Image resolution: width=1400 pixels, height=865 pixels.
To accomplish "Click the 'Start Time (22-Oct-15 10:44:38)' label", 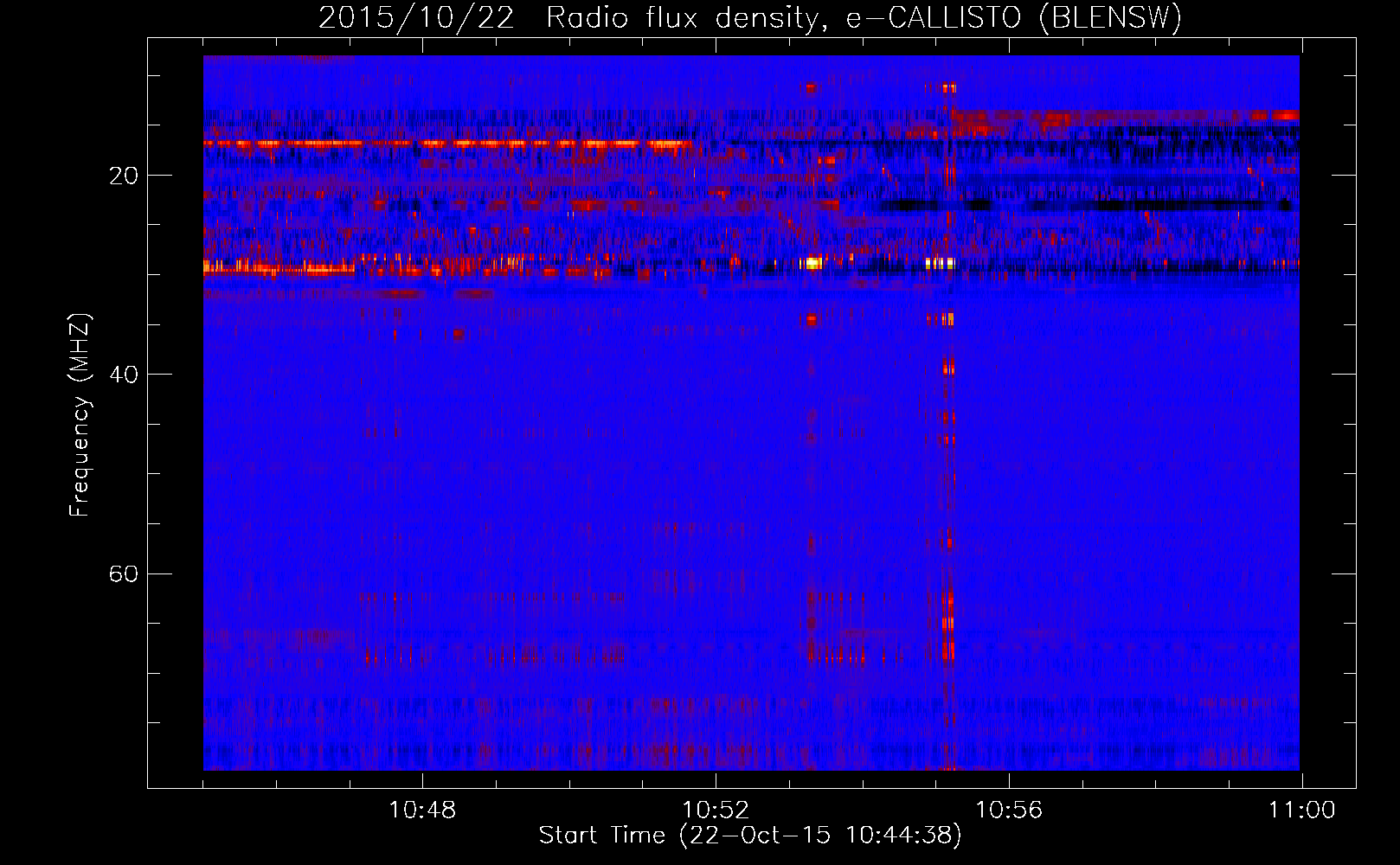I will (750, 836).
